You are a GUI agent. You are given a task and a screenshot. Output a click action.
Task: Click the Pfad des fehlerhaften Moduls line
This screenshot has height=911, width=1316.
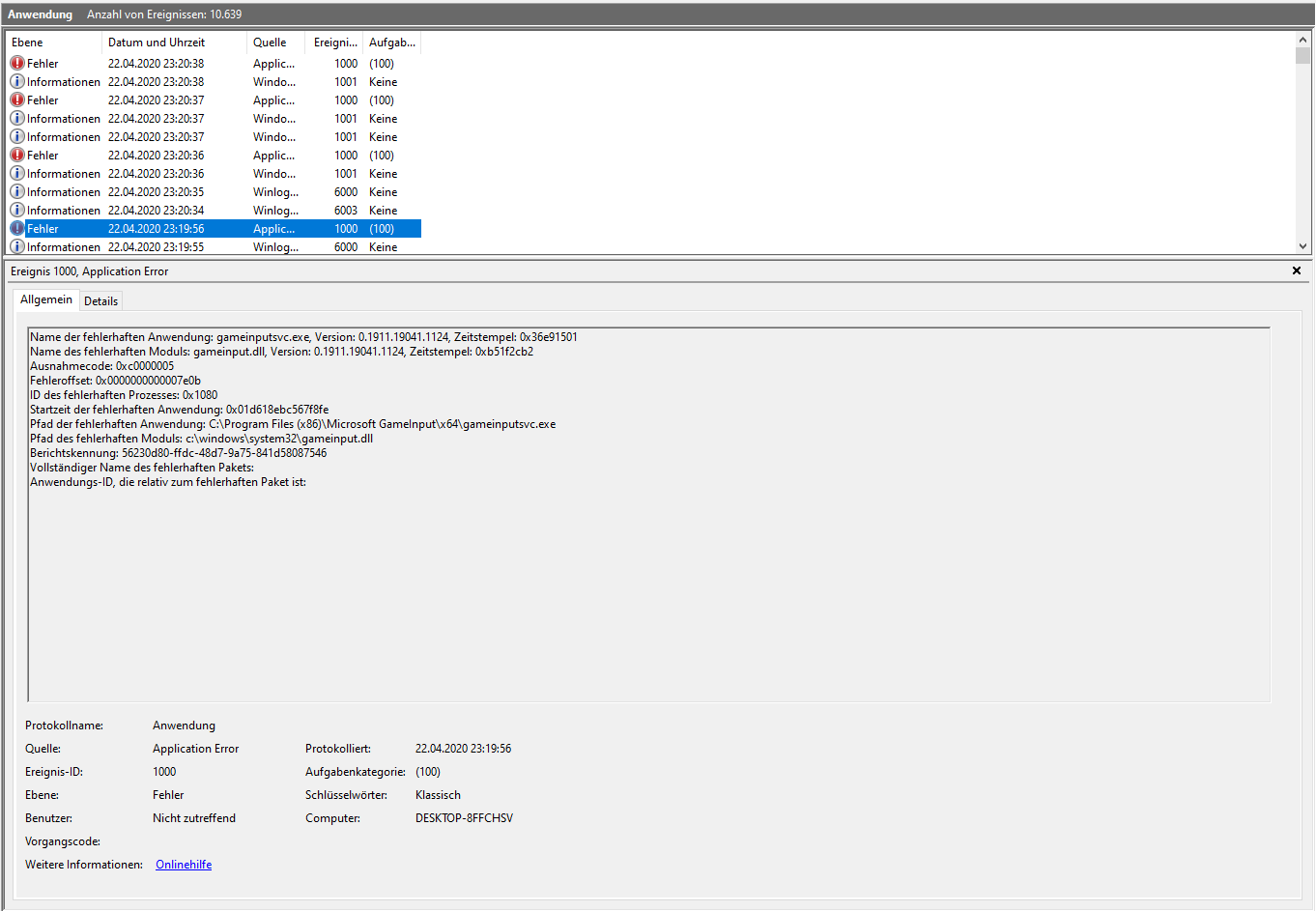201,439
